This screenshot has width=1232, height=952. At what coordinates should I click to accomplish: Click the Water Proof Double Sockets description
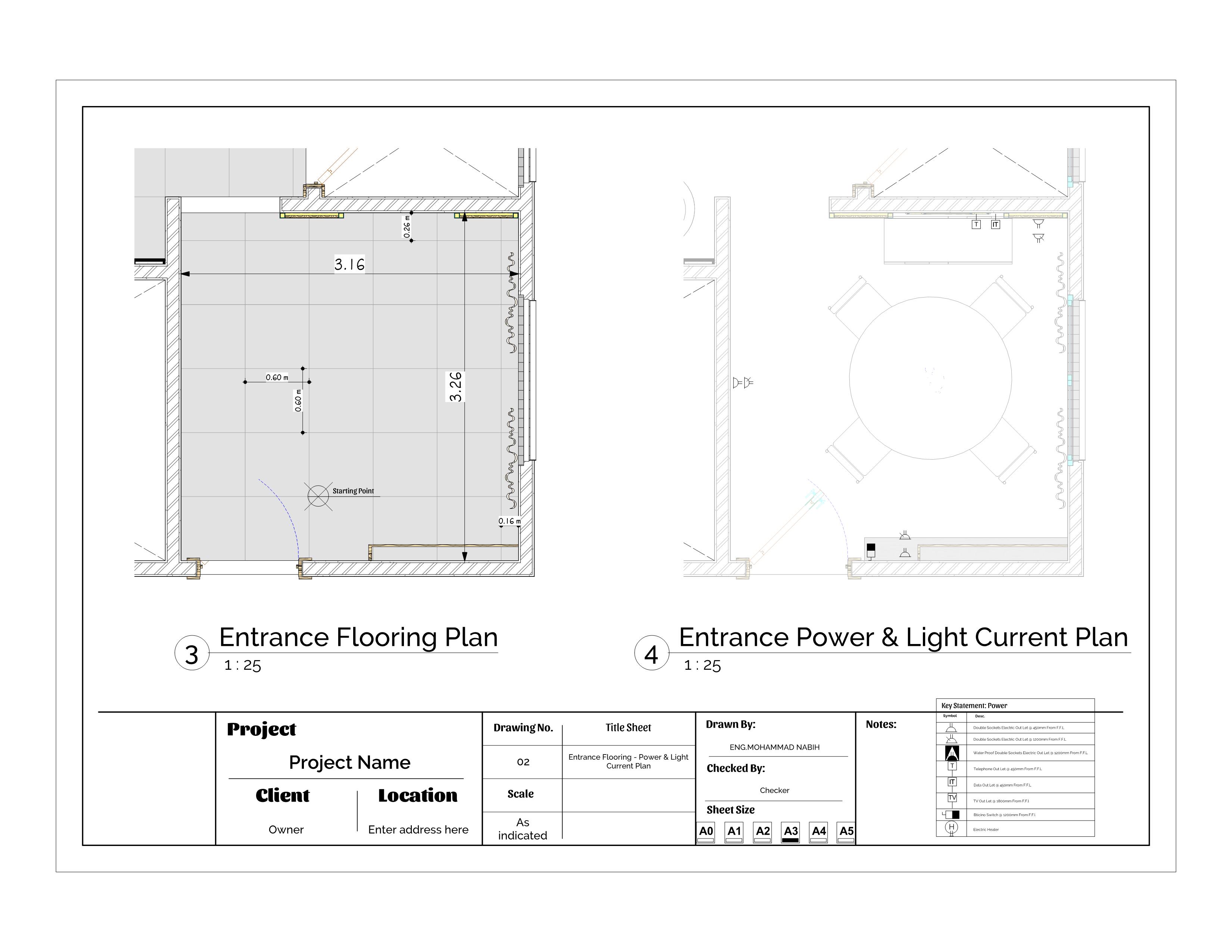click(x=1031, y=753)
